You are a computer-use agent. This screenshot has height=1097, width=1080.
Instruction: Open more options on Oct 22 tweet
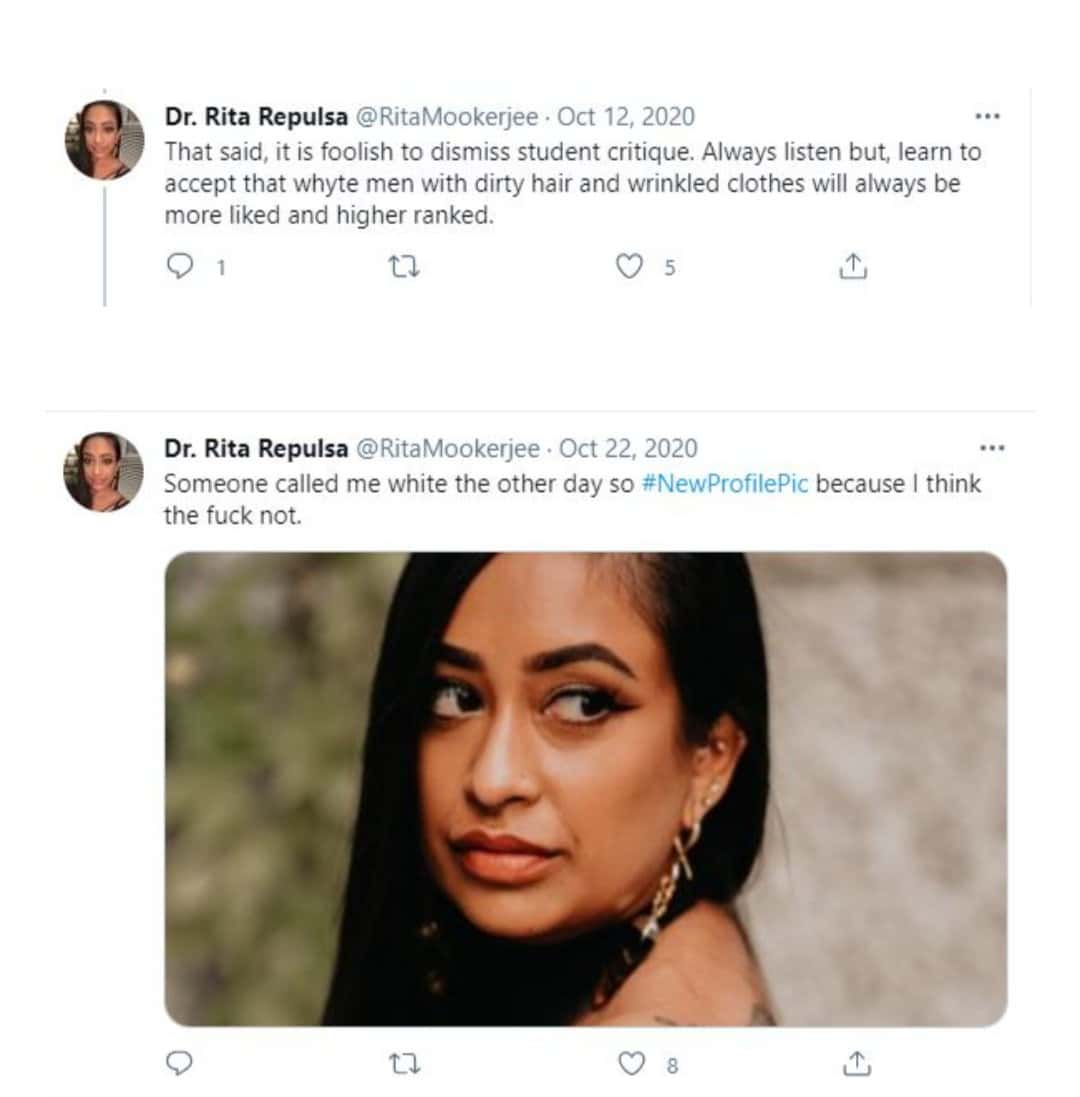(x=991, y=448)
